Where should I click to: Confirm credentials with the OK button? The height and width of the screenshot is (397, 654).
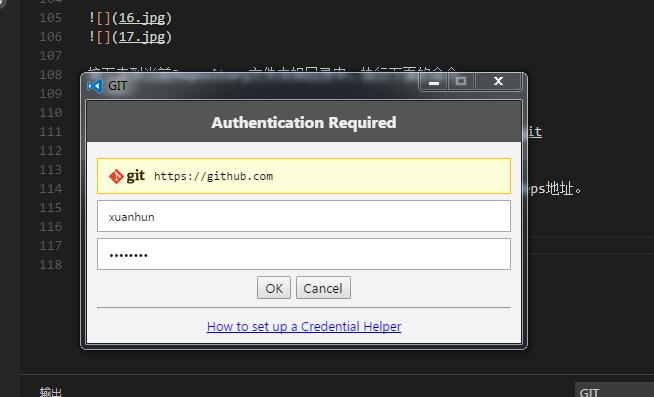point(274,288)
